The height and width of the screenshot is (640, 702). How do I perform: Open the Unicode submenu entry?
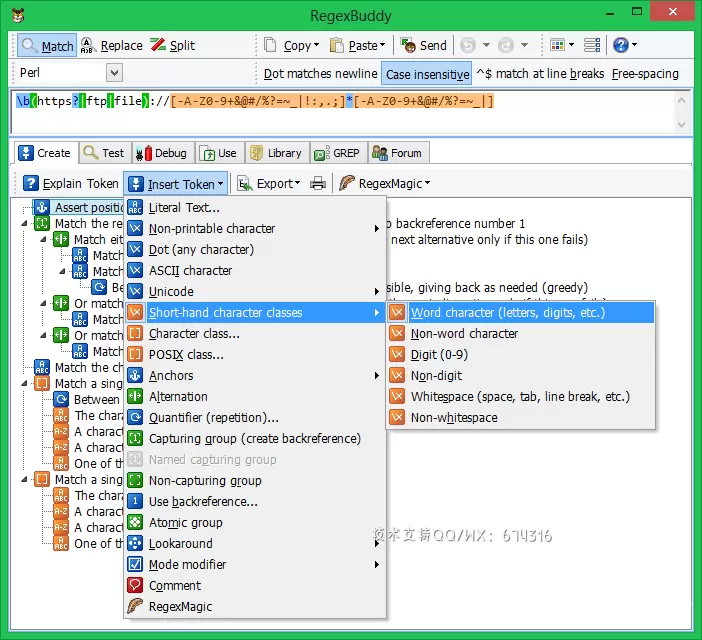255,291
